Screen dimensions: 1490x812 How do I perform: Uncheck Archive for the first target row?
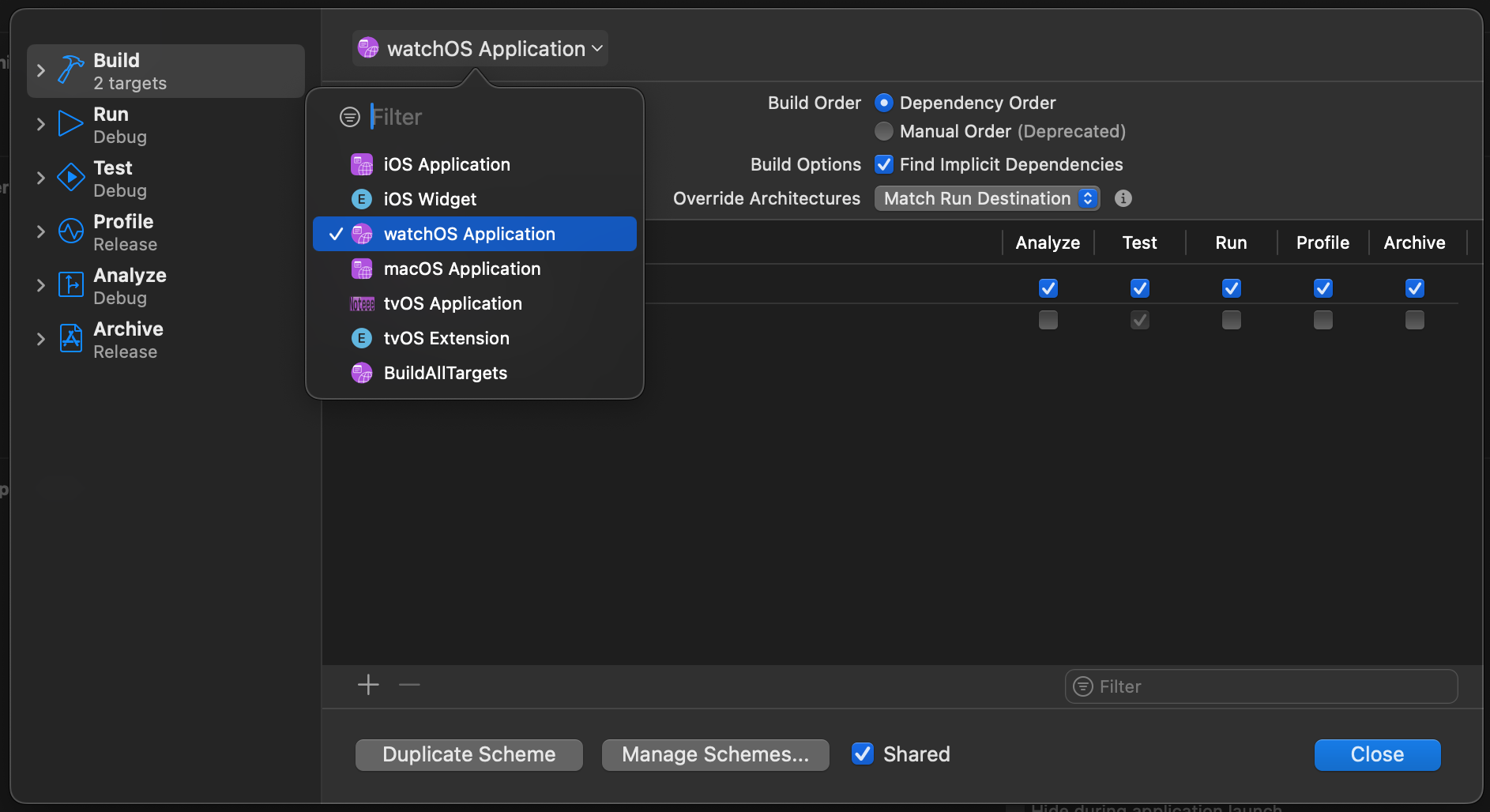click(x=1415, y=288)
